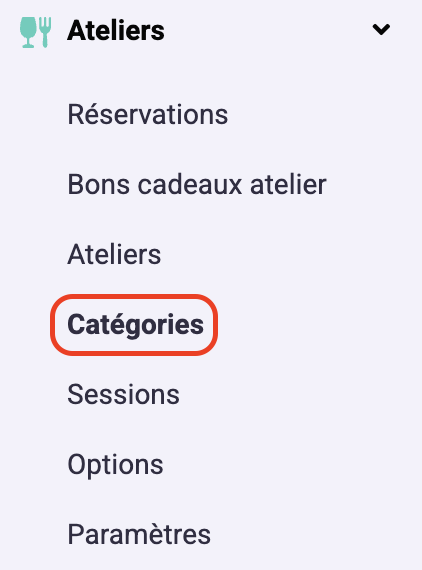422x570 pixels.
Task: View workshop gift vouchers, Bons cadeaux atelier
Action: point(197,185)
